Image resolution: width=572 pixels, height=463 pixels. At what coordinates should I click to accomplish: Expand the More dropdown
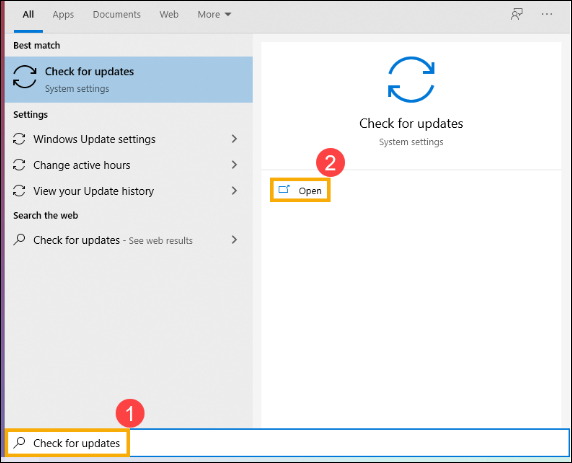214,15
